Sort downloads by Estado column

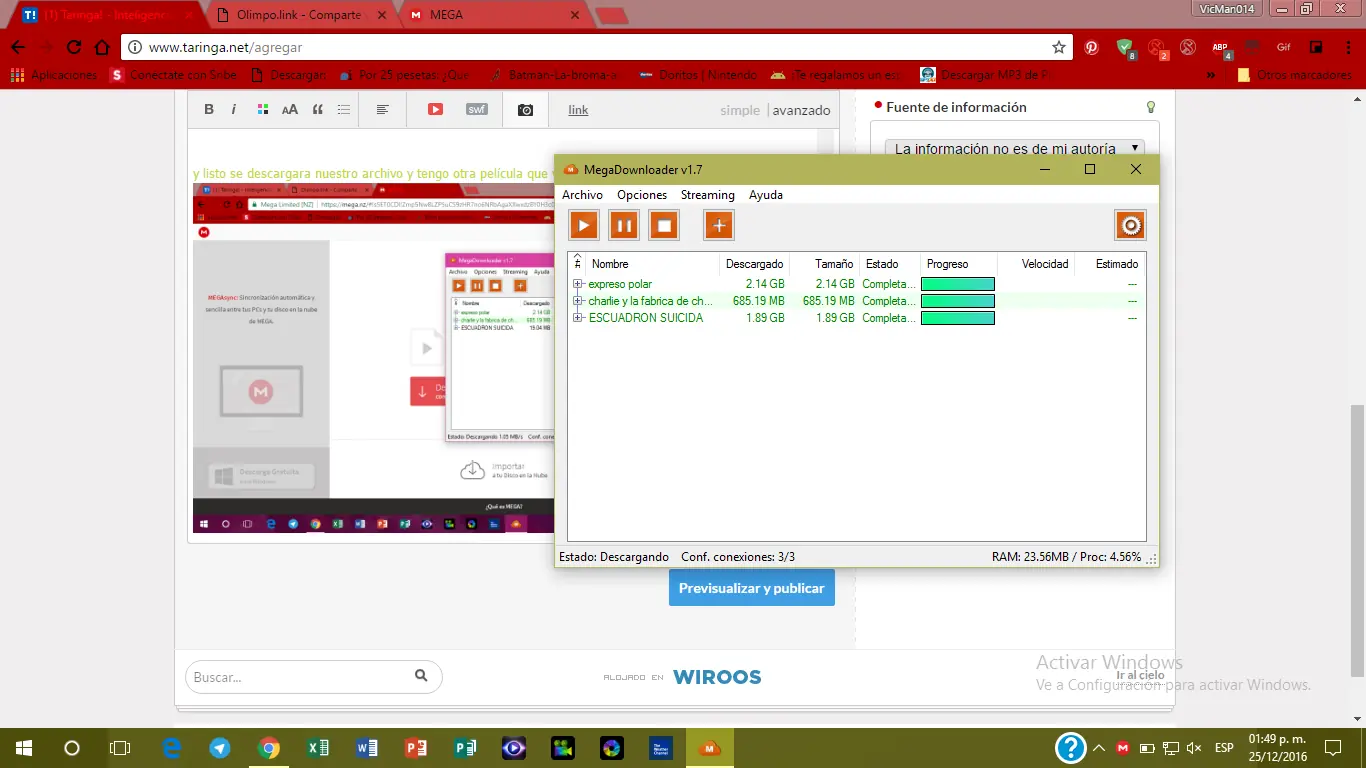[x=889, y=264]
